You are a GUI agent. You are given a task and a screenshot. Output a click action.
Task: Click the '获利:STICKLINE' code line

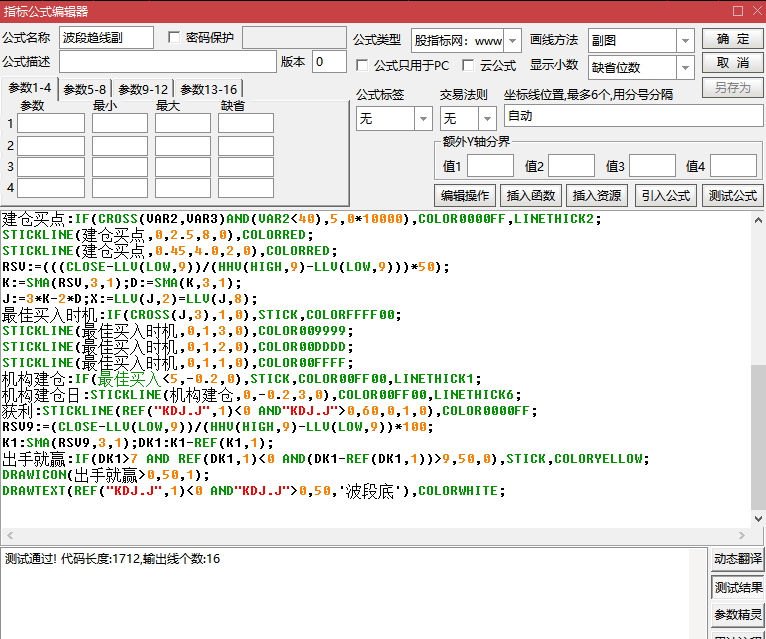click(x=270, y=411)
